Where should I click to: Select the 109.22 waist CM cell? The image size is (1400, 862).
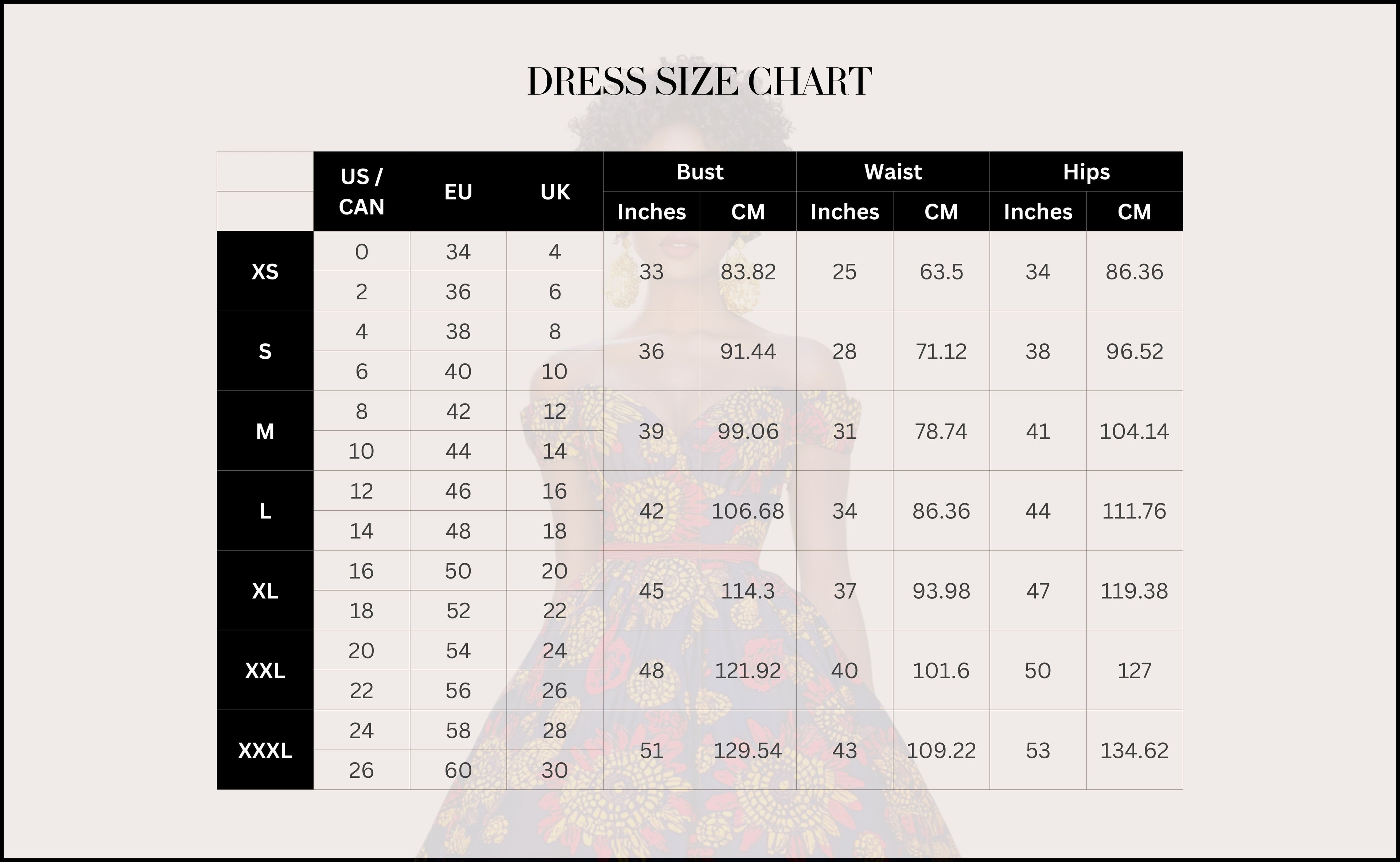pyautogui.click(x=941, y=751)
